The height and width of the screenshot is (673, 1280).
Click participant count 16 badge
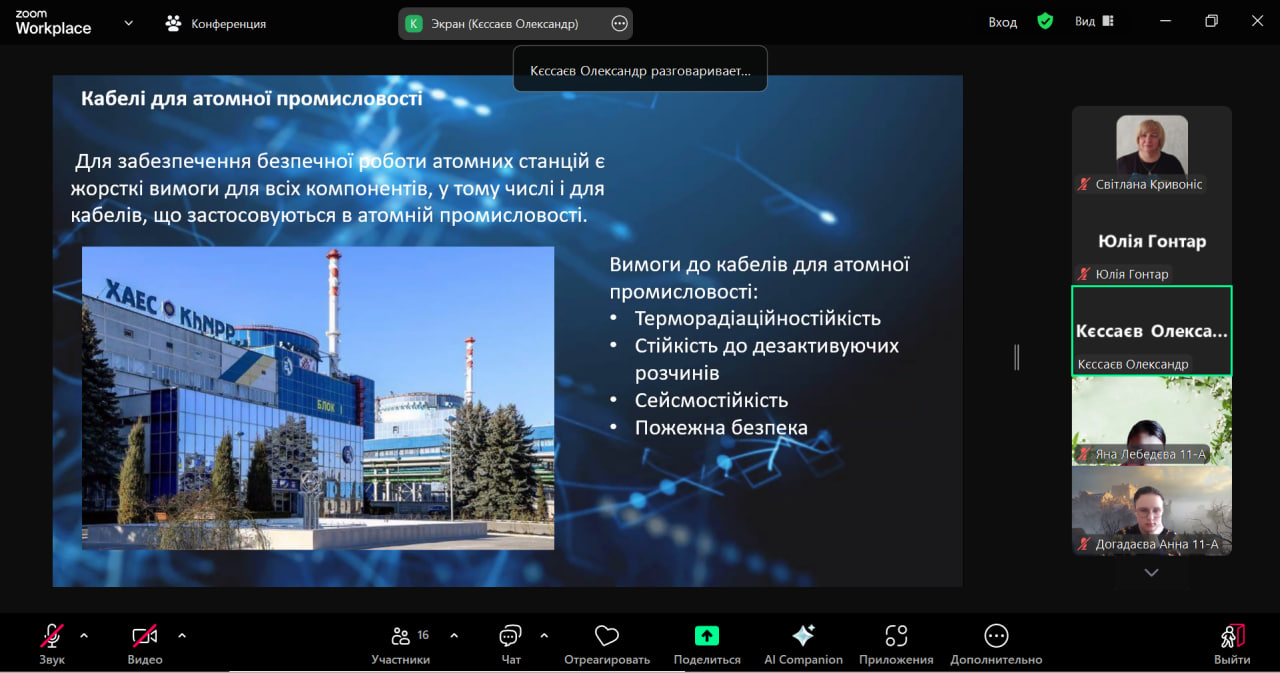point(423,635)
